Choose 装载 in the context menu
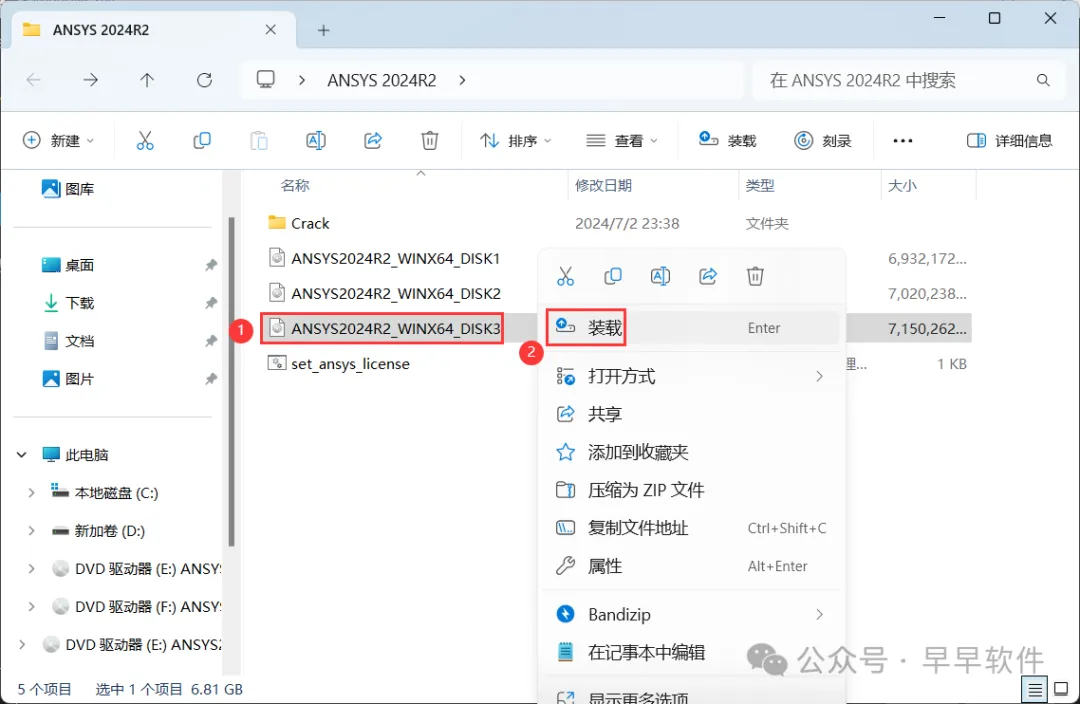Screen dimensions: 1080x704 (692, 328)
